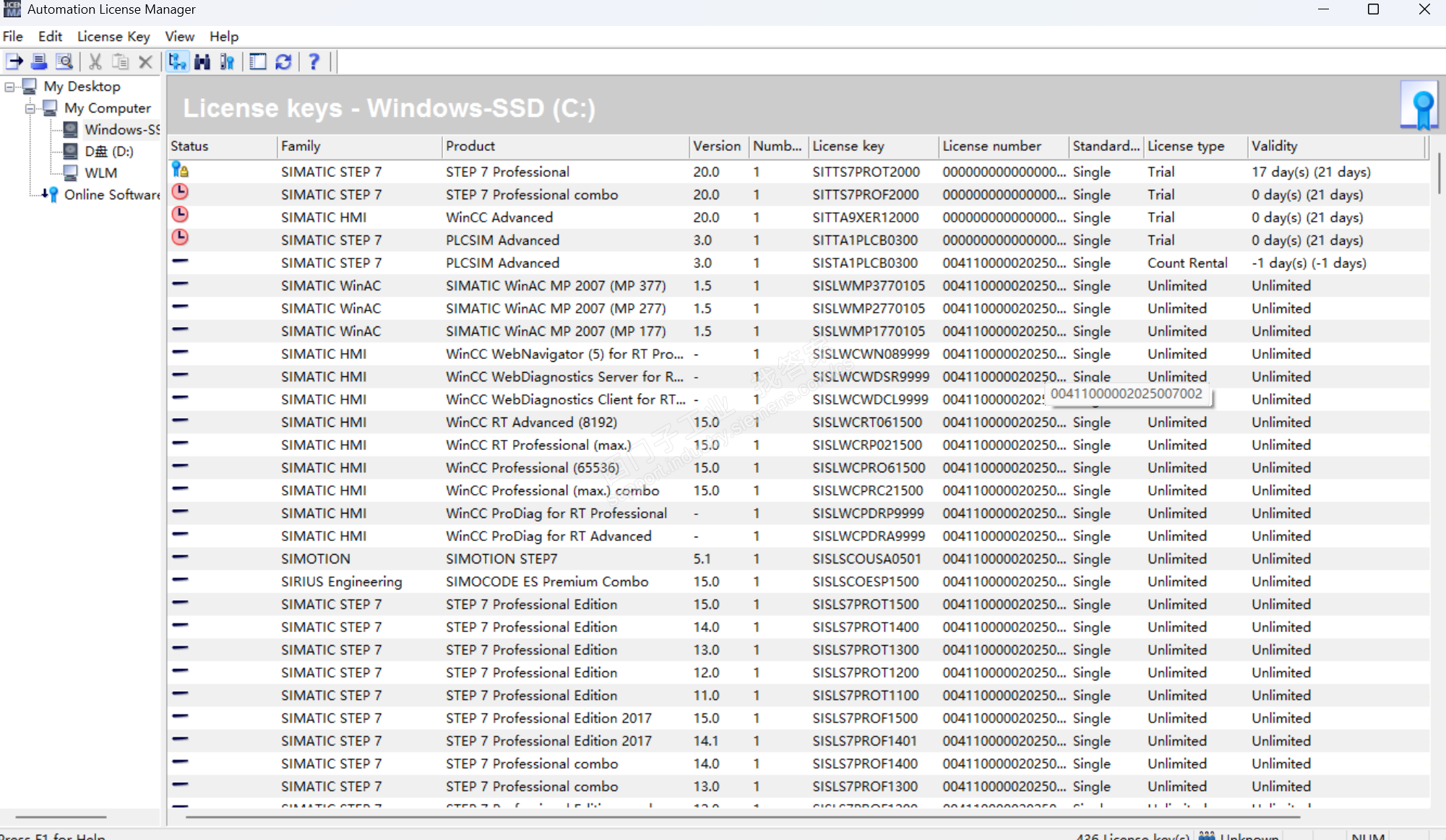Viewport: 1446px width, 840px height.
Task: Click the question mark Help icon
Action: tap(314, 62)
